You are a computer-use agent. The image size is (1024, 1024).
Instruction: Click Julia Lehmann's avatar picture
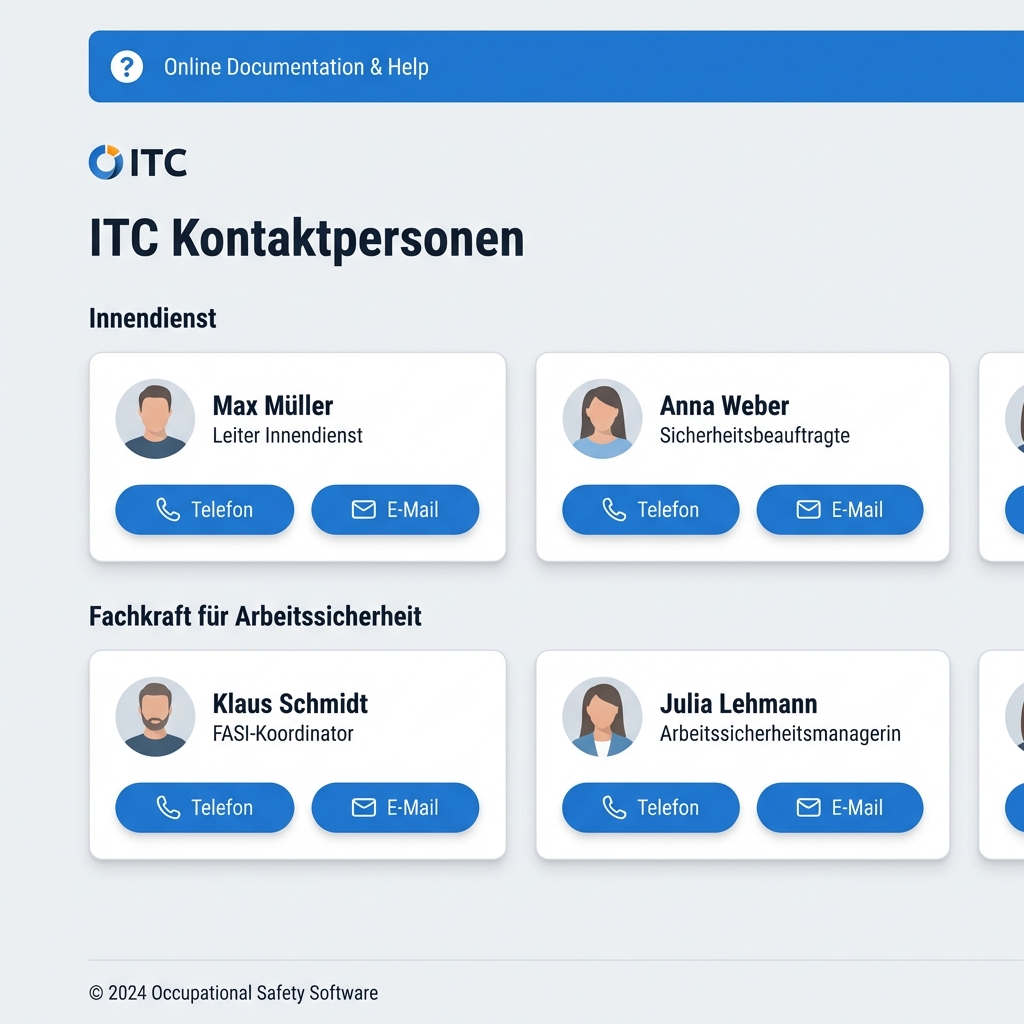tap(601, 716)
